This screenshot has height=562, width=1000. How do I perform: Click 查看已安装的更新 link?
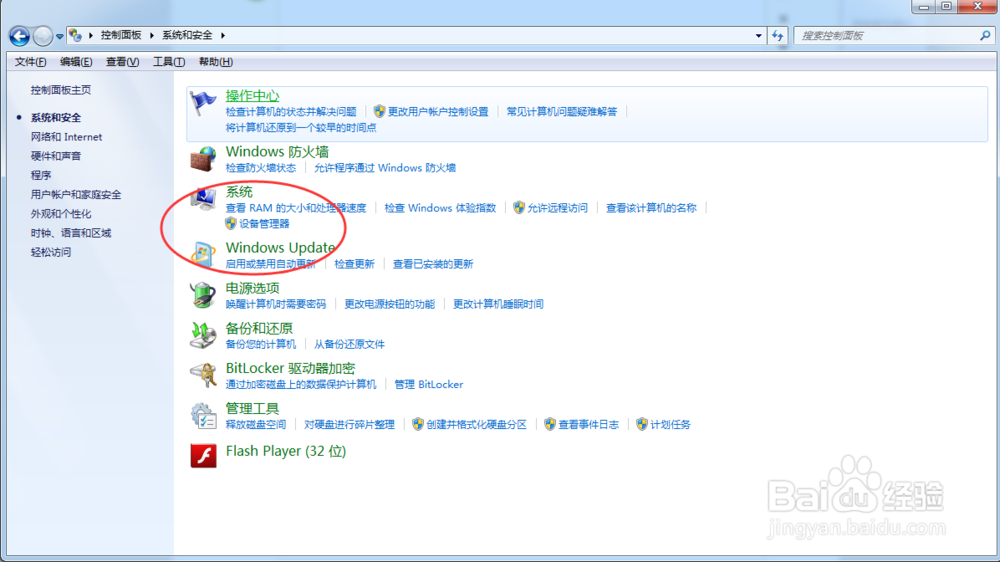click(433, 264)
